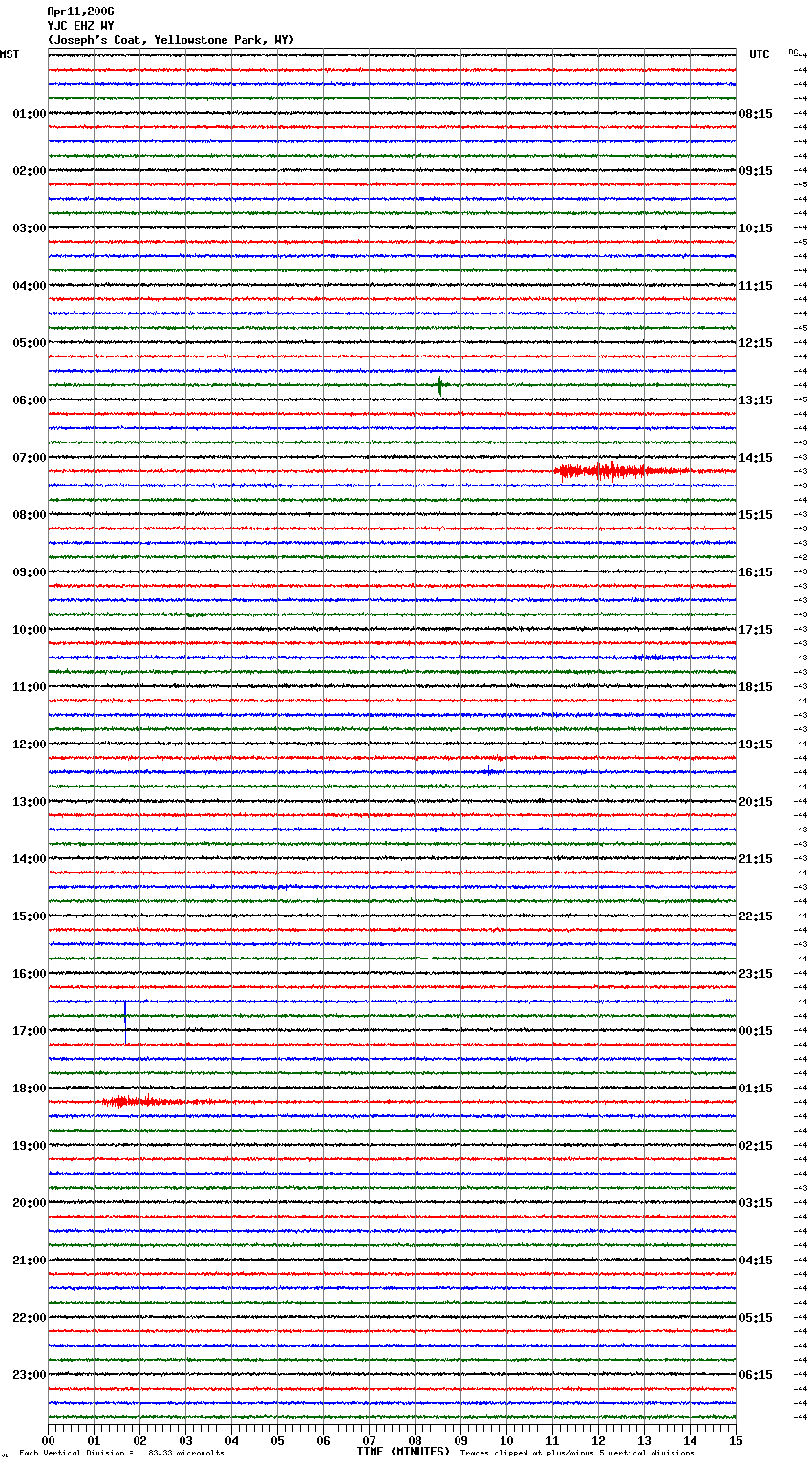Click the "TIME (MINUTES)" axis title

403,1452
